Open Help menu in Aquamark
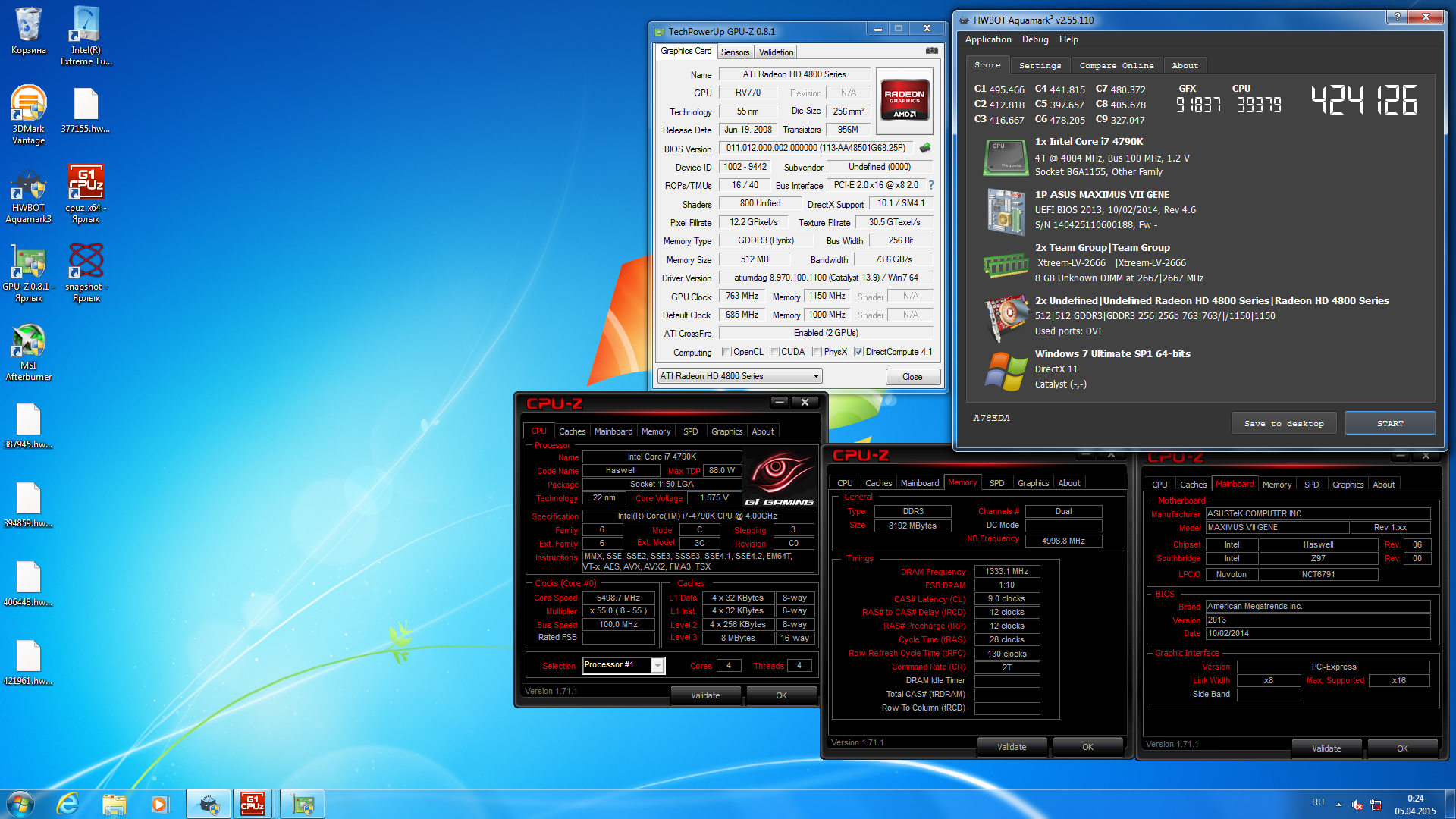The height and width of the screenshot is (819, 1456). coord(1068,39)
